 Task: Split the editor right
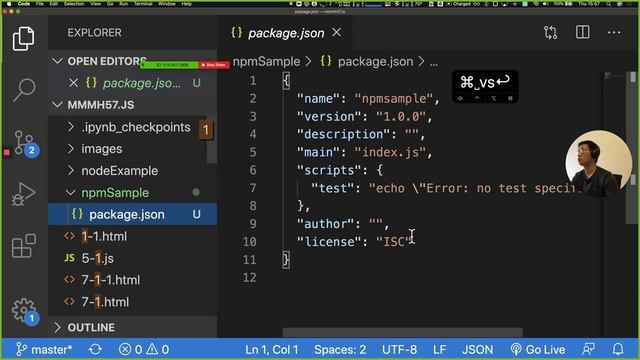click(582, 32)
